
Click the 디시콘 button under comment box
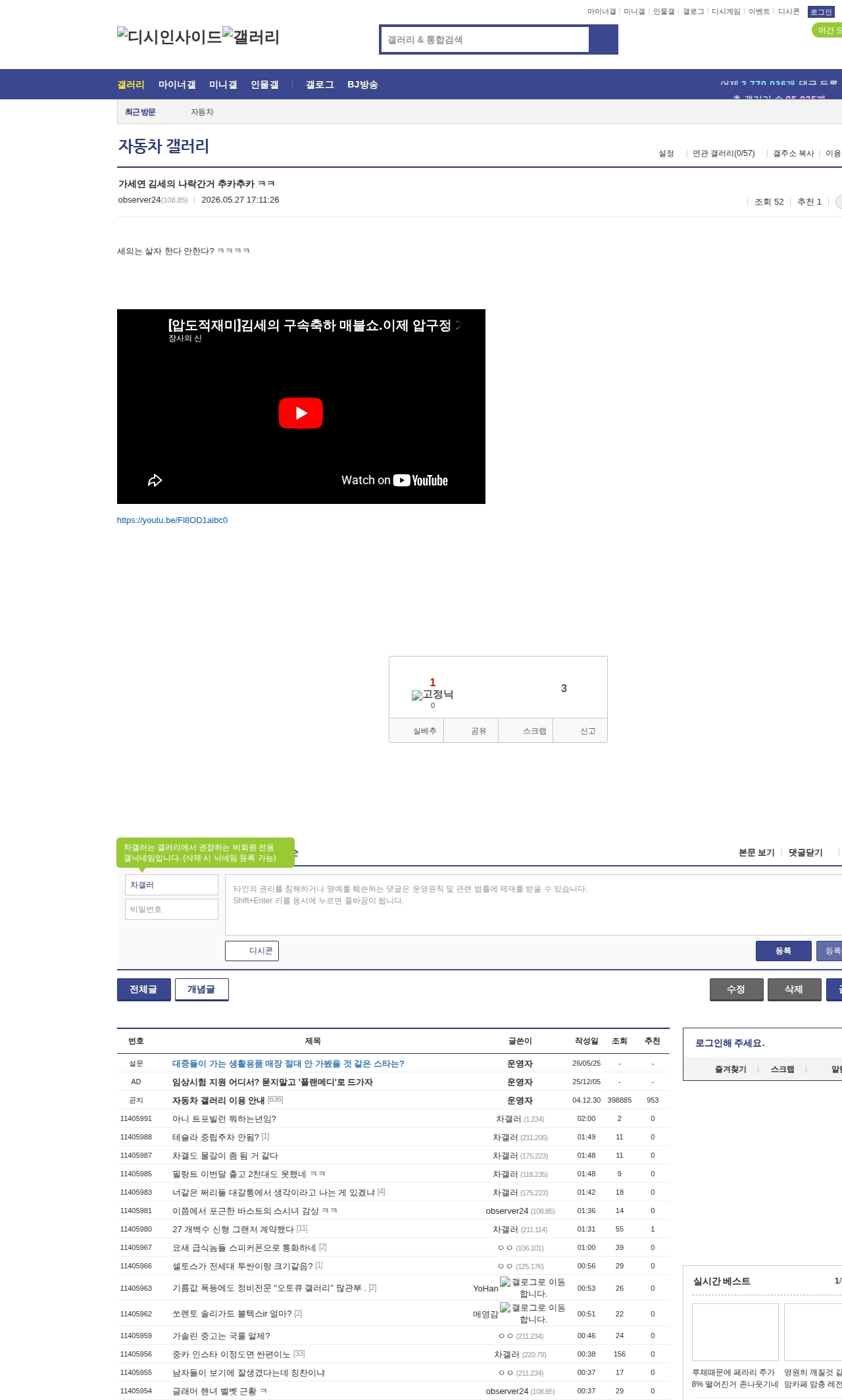tap(252, 951)
